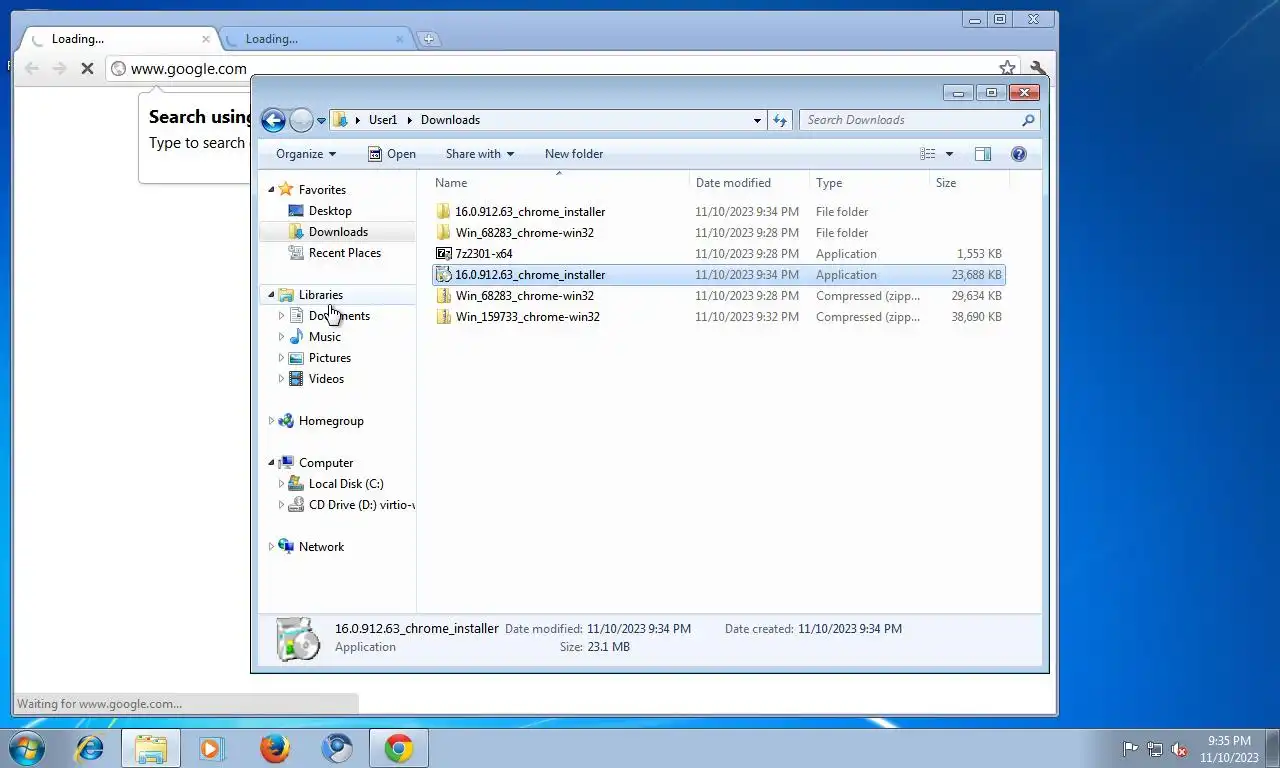This screenshot has height=768, width=1280.
Task: Select Recent Places in Favorites
Action: [344, 253]
